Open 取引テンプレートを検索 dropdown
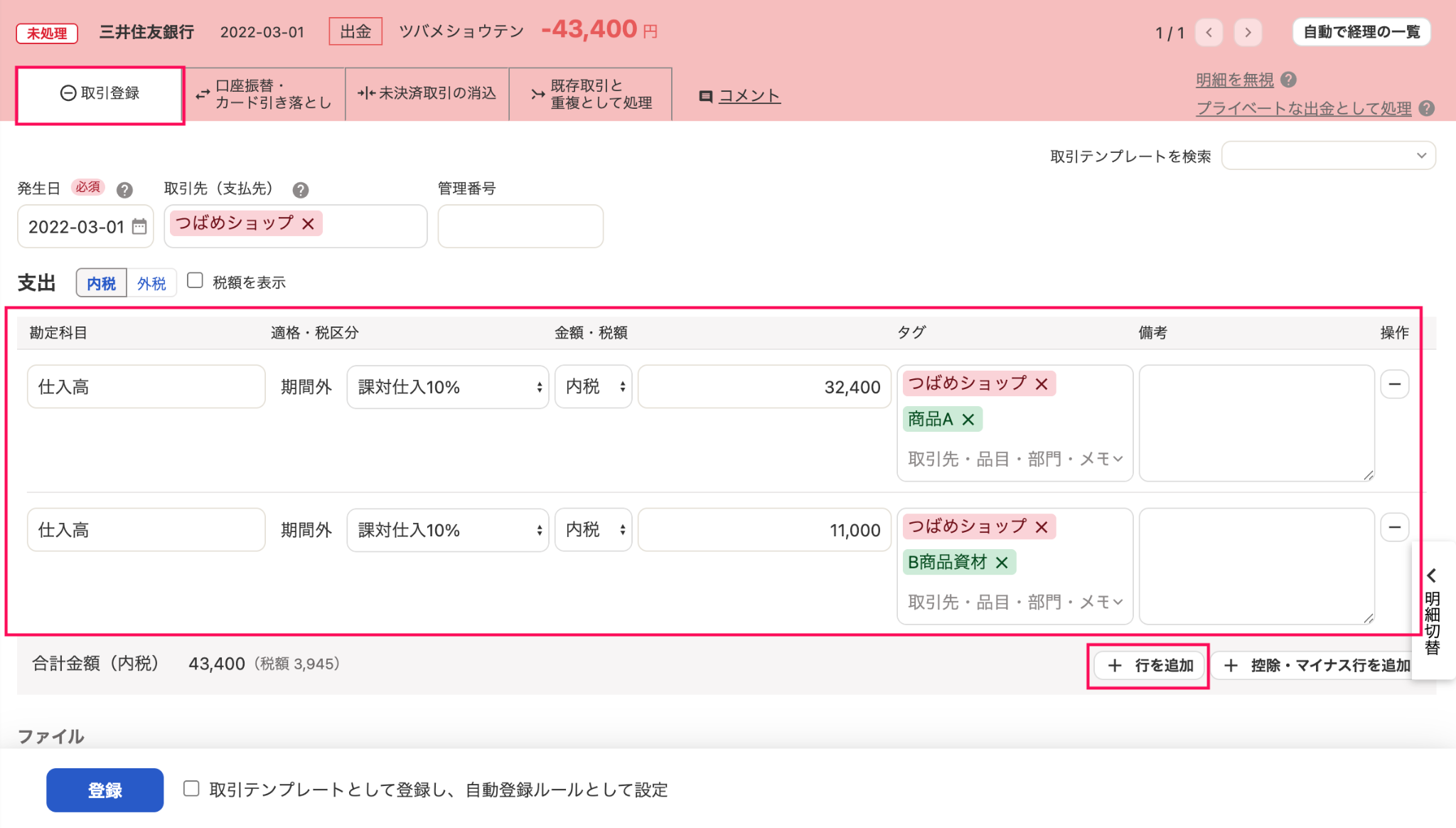Image resolution: width=1456 pixels, height=828 pixels. [1328, 156]
